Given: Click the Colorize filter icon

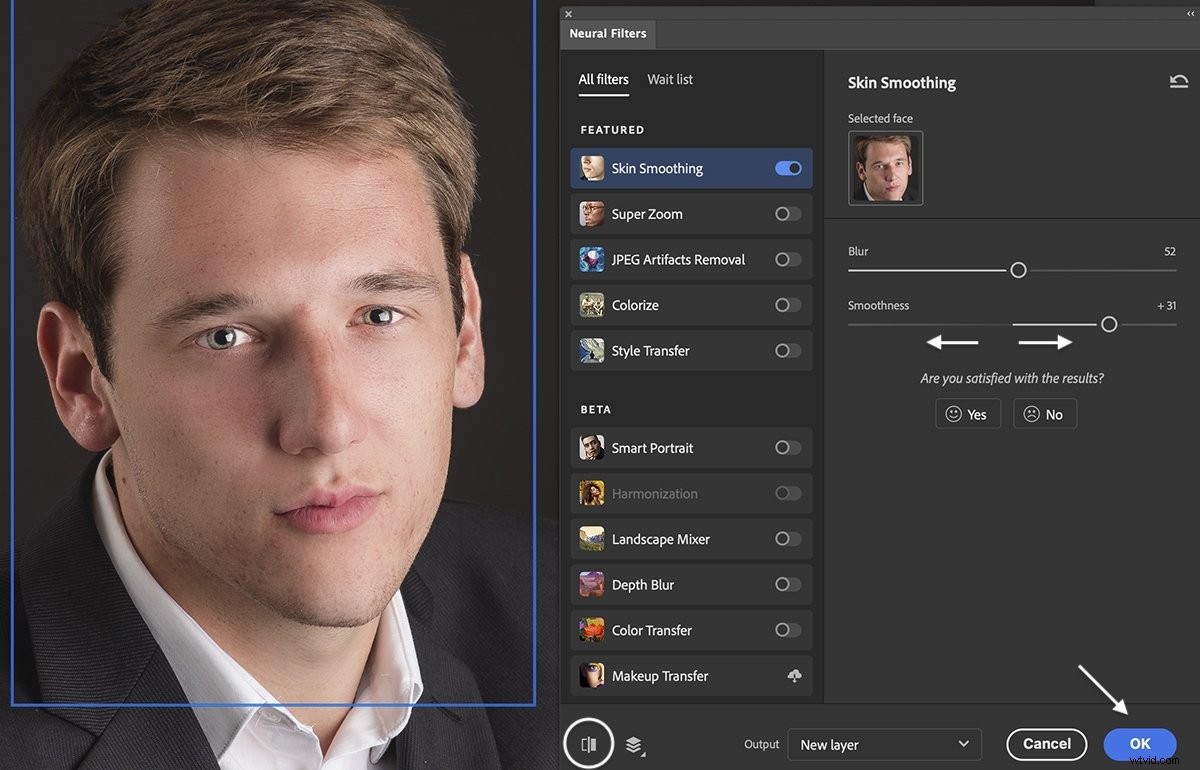Looking at the screenshot, I should (x=591, y=305).
